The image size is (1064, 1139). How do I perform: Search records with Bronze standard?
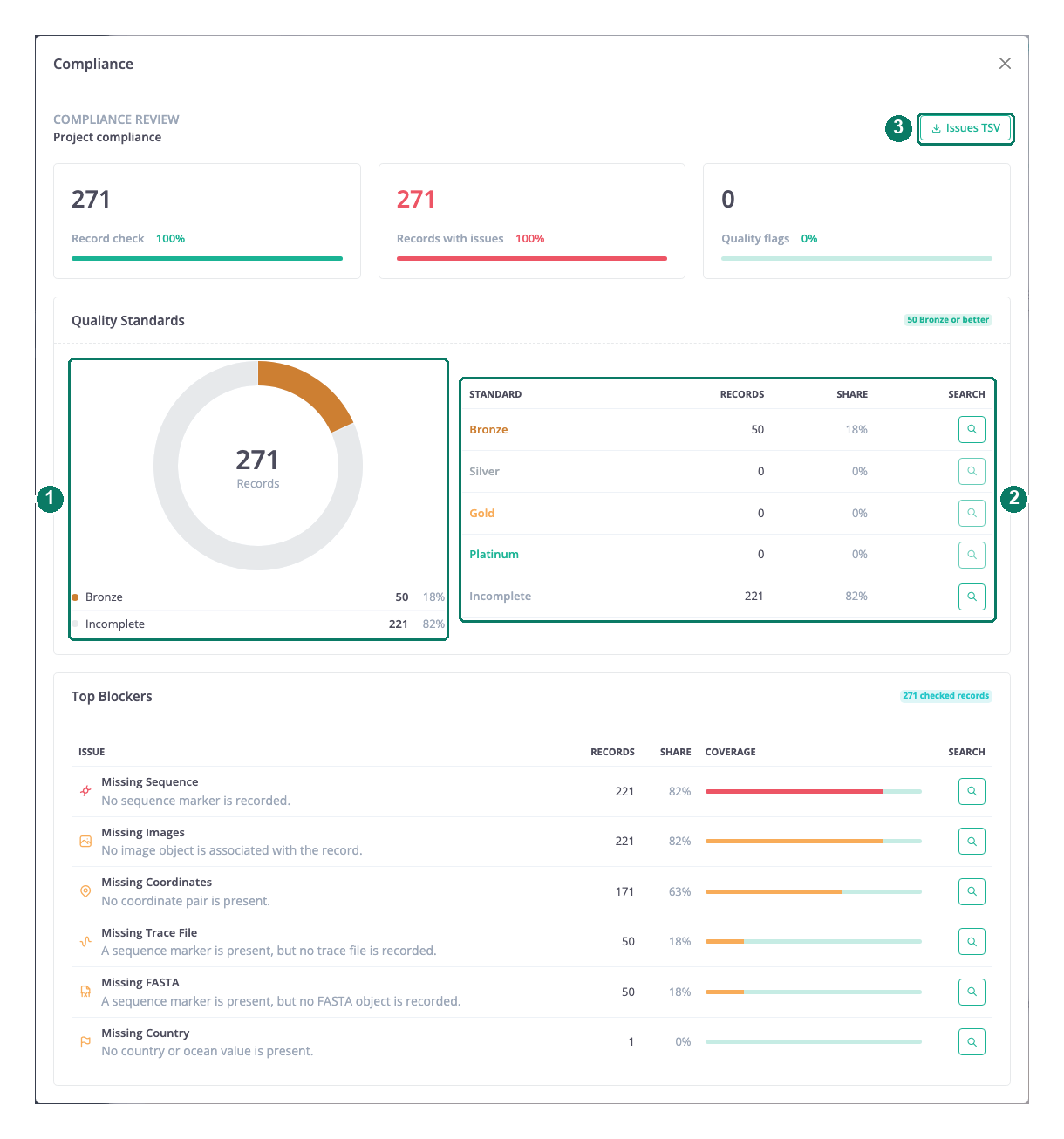coord(972,429)
